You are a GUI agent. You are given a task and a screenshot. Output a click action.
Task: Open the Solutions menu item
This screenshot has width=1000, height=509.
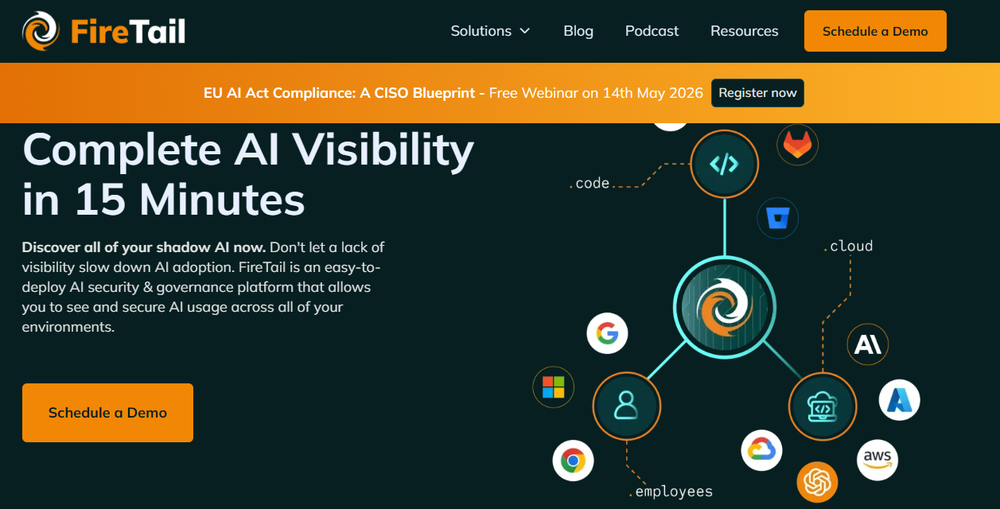(x=481, y=31)
